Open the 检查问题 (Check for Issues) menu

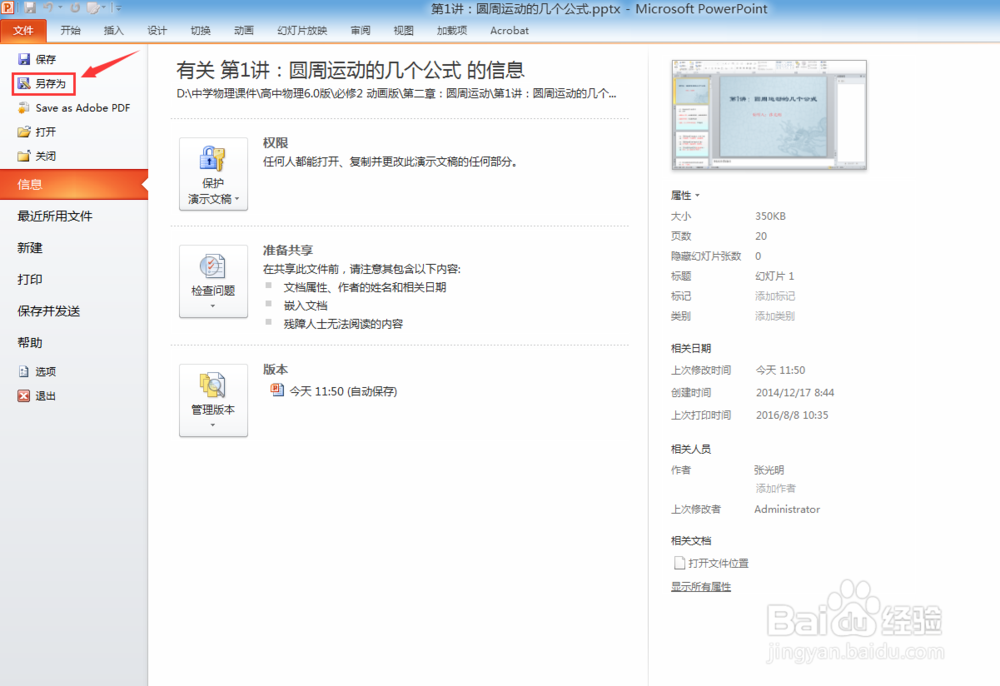coord(213,281)
